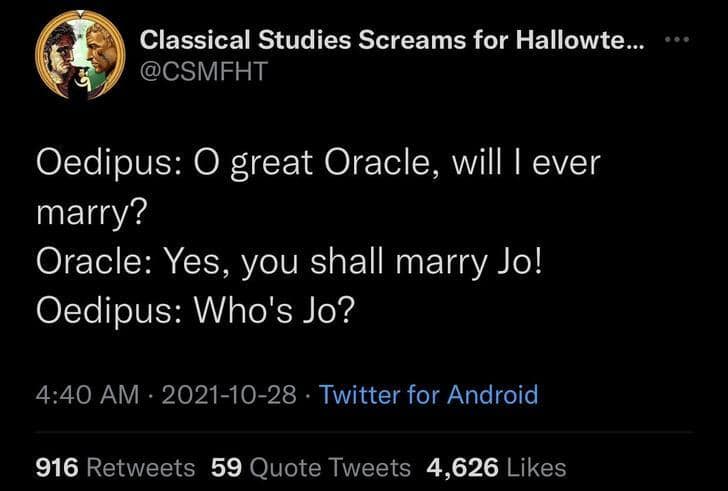Click the "Retweets" label text
Viewport: 728px width, 491px height.
141,467
